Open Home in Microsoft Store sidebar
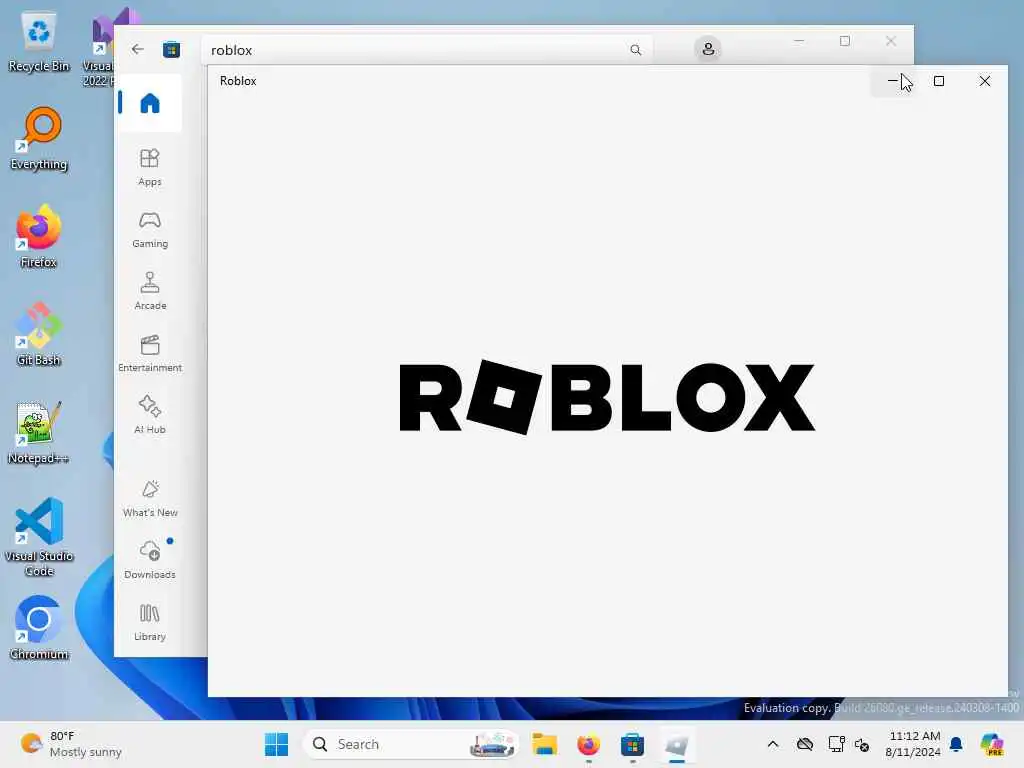Screen dimensions: 1024x768 click(x=150, y=103)
